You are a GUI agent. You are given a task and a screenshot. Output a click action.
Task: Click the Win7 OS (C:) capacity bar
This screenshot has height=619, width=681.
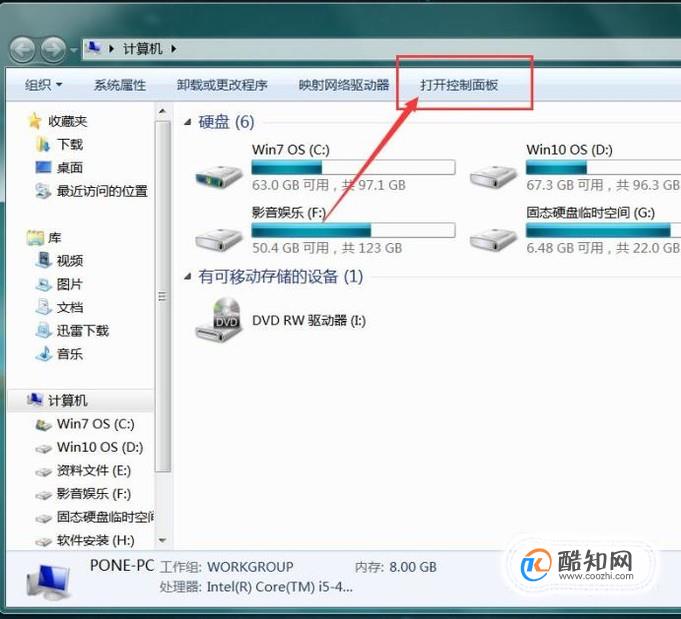353,168
